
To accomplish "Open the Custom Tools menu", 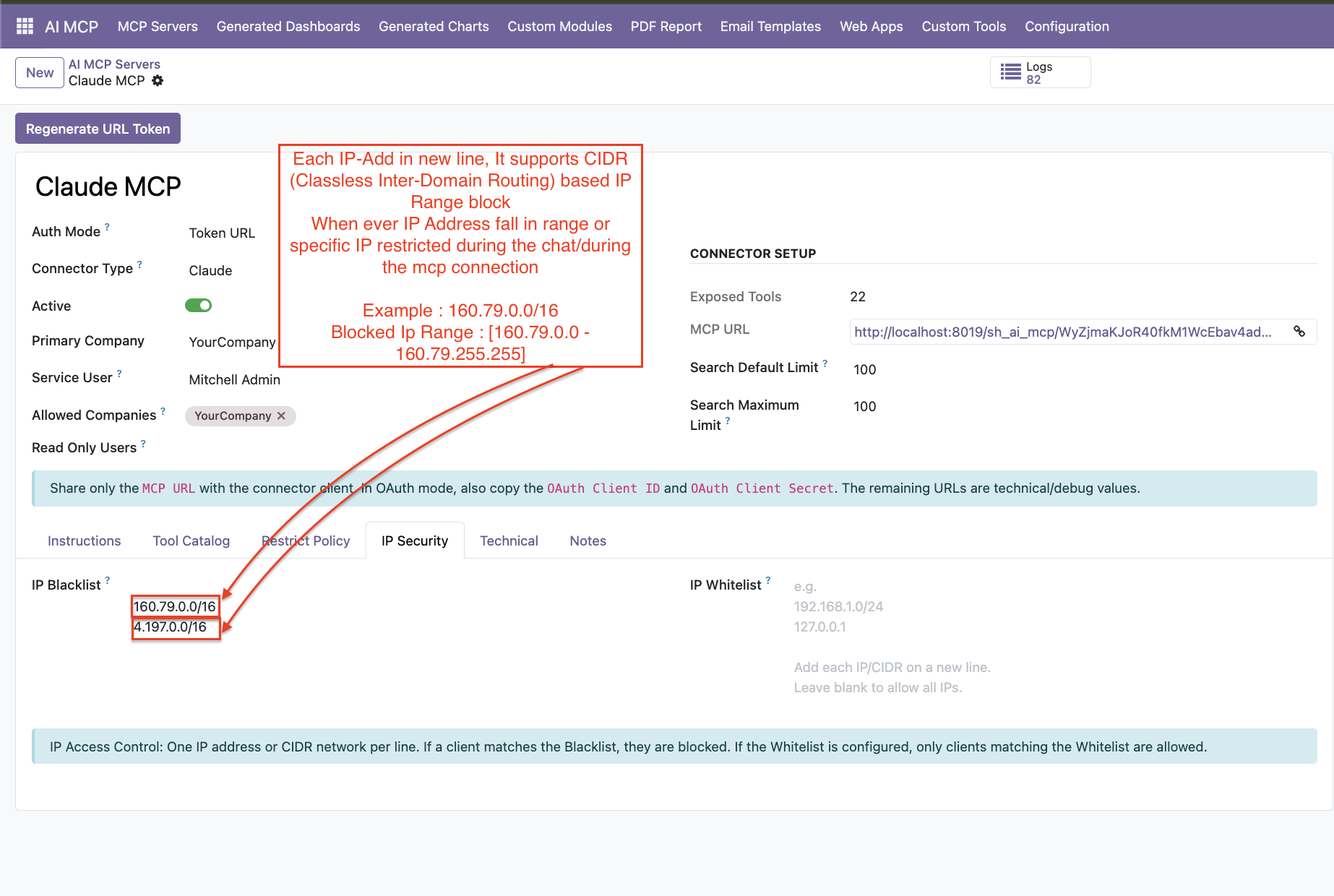I will pyautogui.click(x=963, y=27).
